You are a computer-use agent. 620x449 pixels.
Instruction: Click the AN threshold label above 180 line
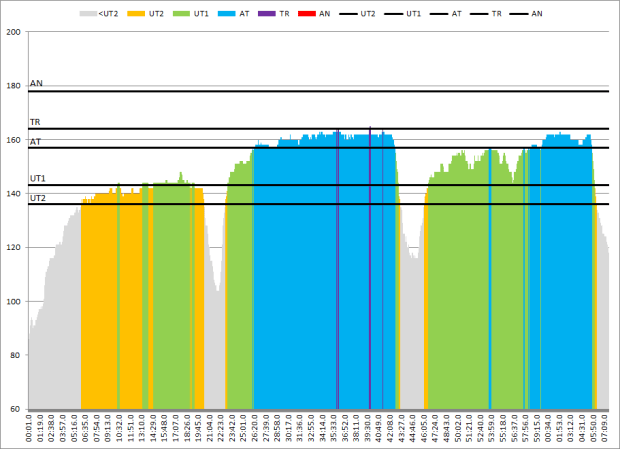(x=36, y=85)
